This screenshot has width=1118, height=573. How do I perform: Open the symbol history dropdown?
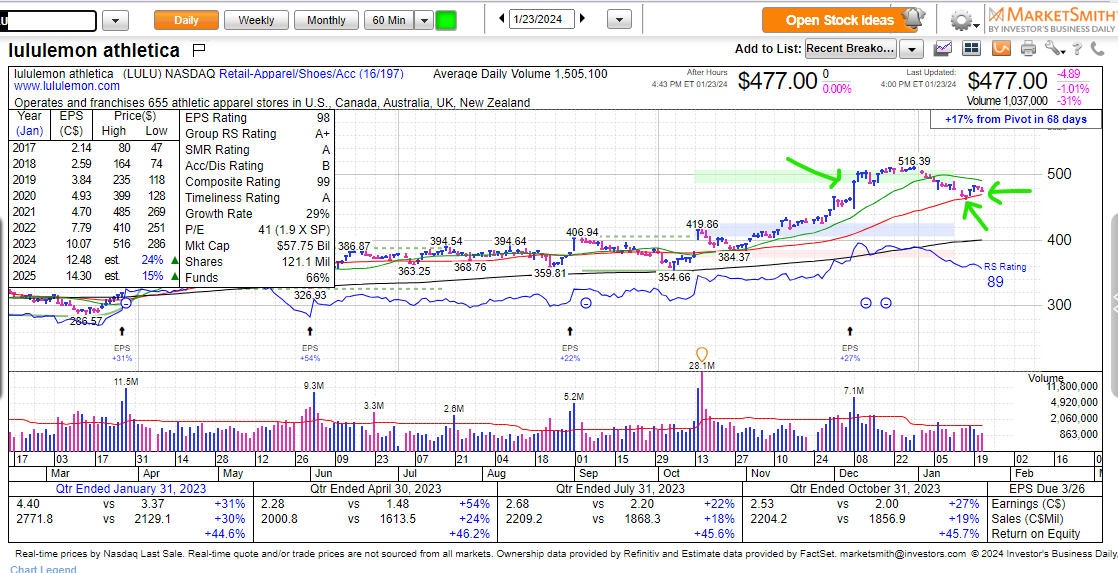[116, 21]
